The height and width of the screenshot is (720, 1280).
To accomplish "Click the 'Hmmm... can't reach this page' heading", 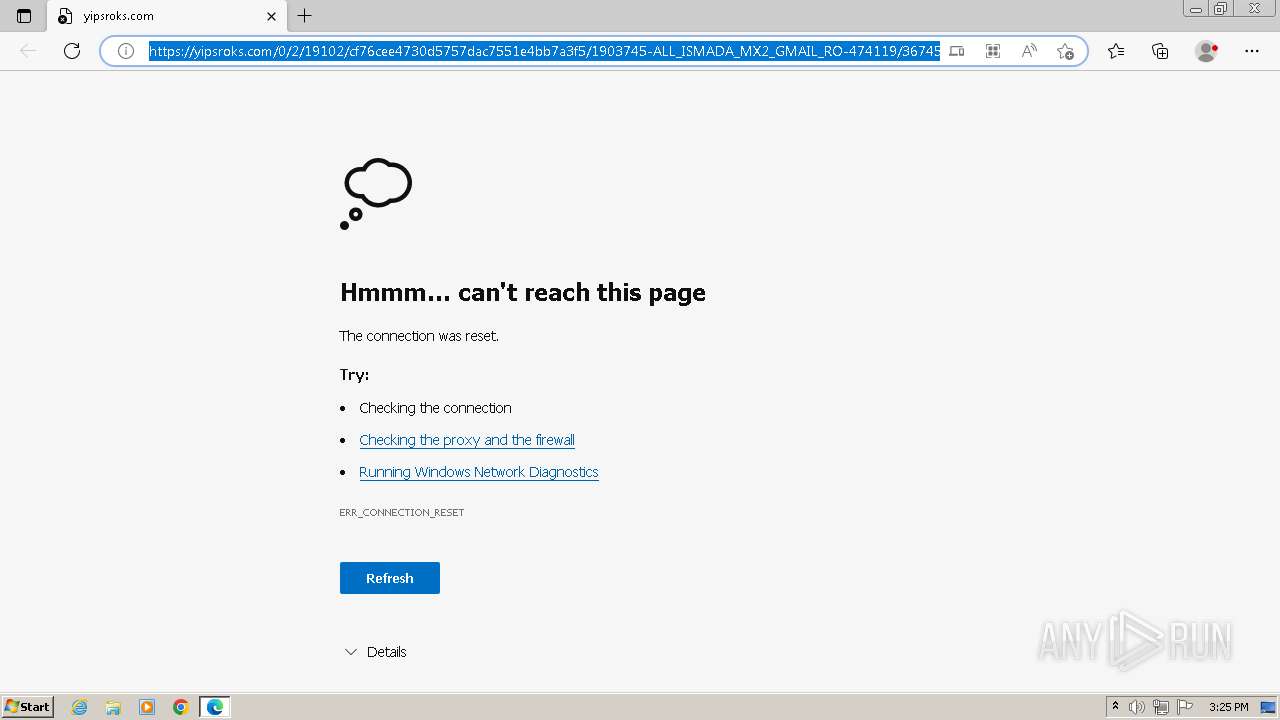I will (523, 292).
